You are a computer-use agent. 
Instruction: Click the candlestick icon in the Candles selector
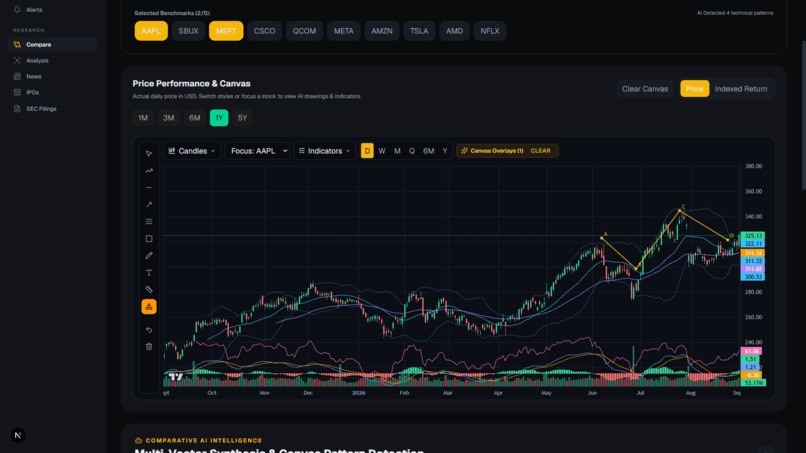click(x=172, y=151)
